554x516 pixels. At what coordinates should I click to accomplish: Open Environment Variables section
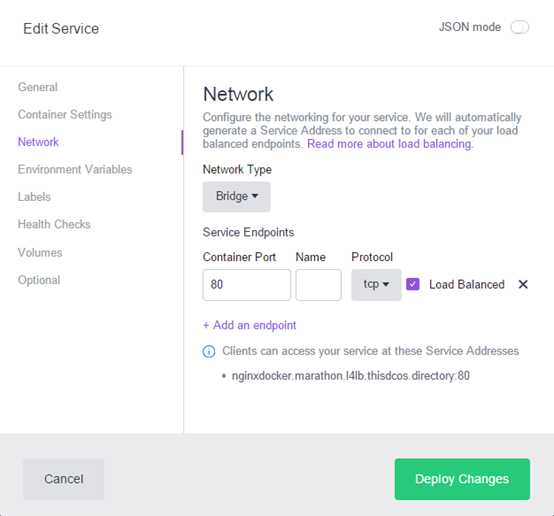[75, 169]
